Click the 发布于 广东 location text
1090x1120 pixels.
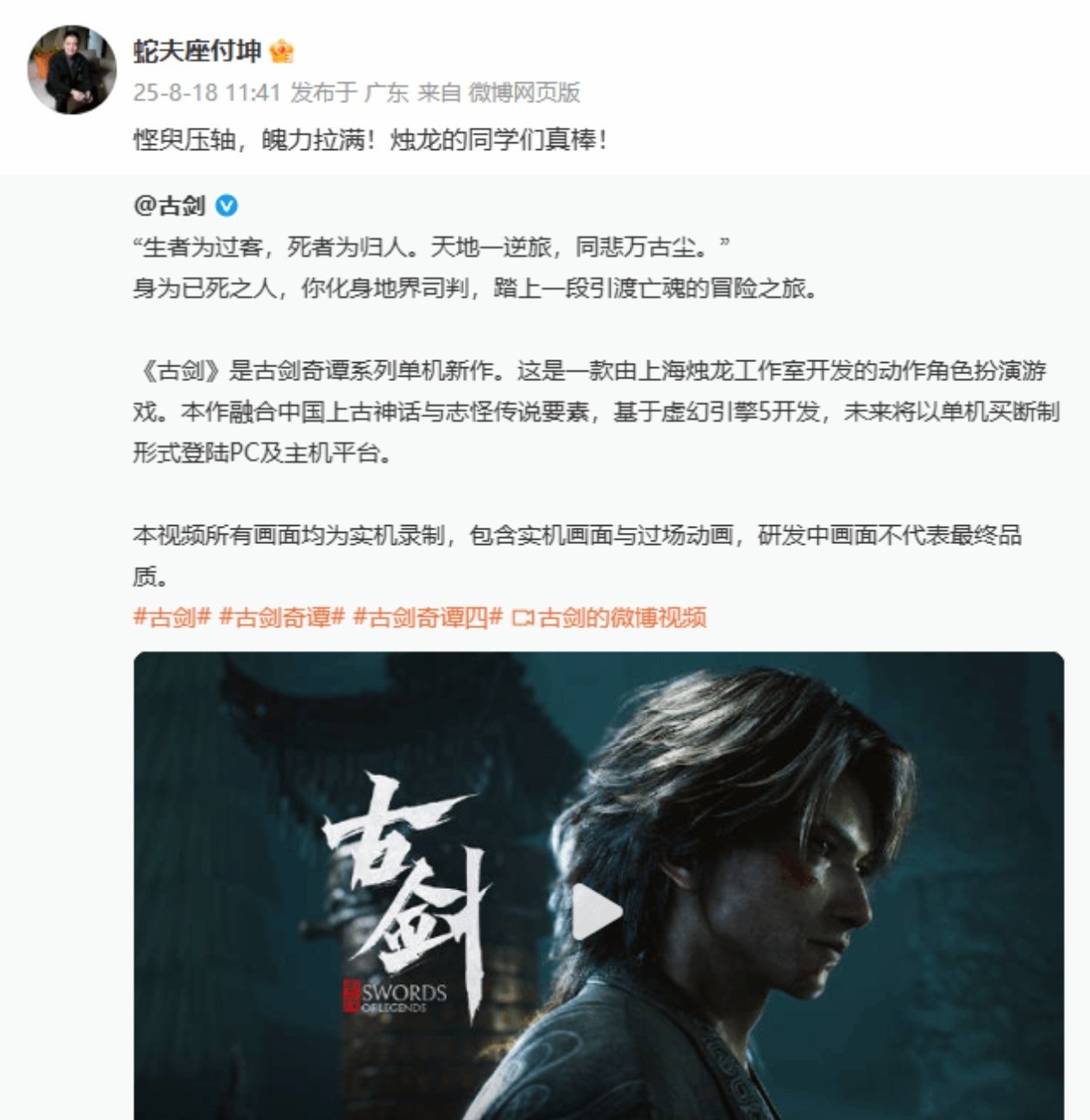(x=349, y=92)
